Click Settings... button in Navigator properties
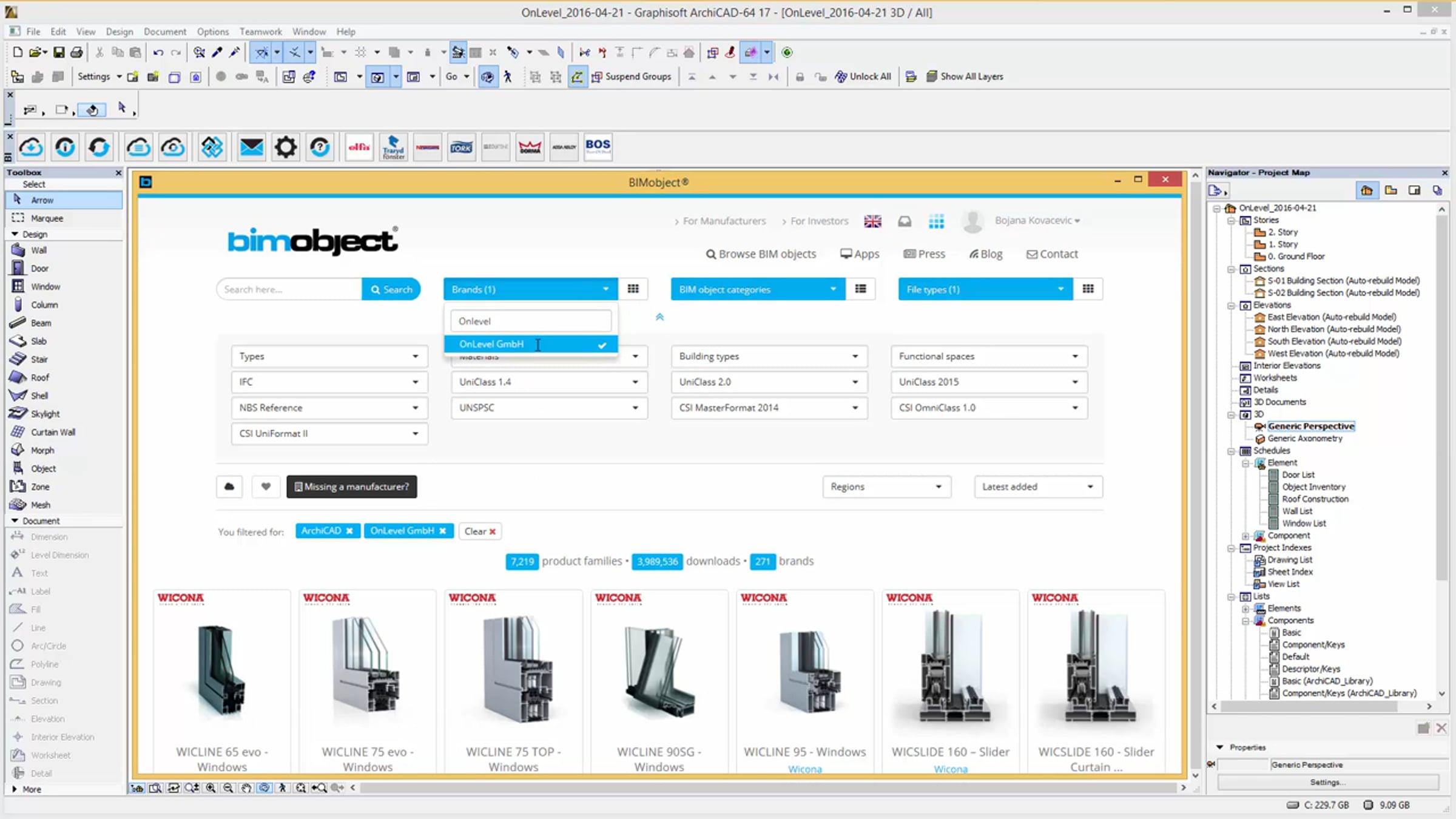 pyautogui.click(x=1328, y=782)
